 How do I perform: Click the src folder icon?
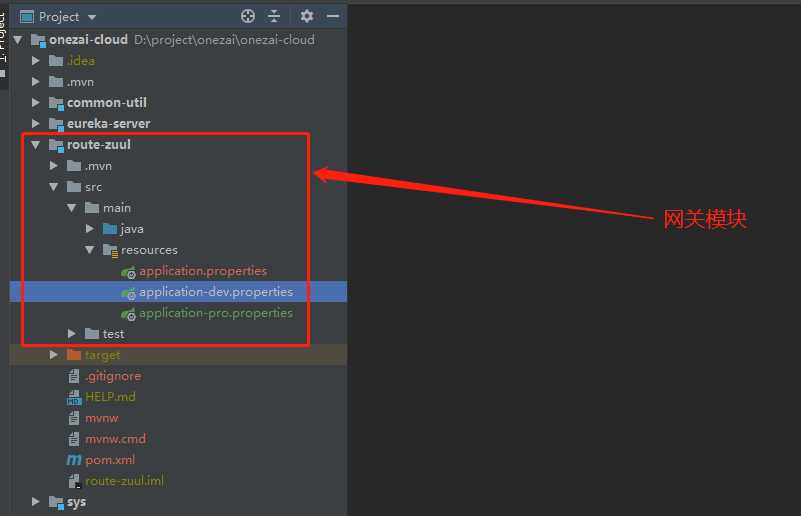click(74, 187)
